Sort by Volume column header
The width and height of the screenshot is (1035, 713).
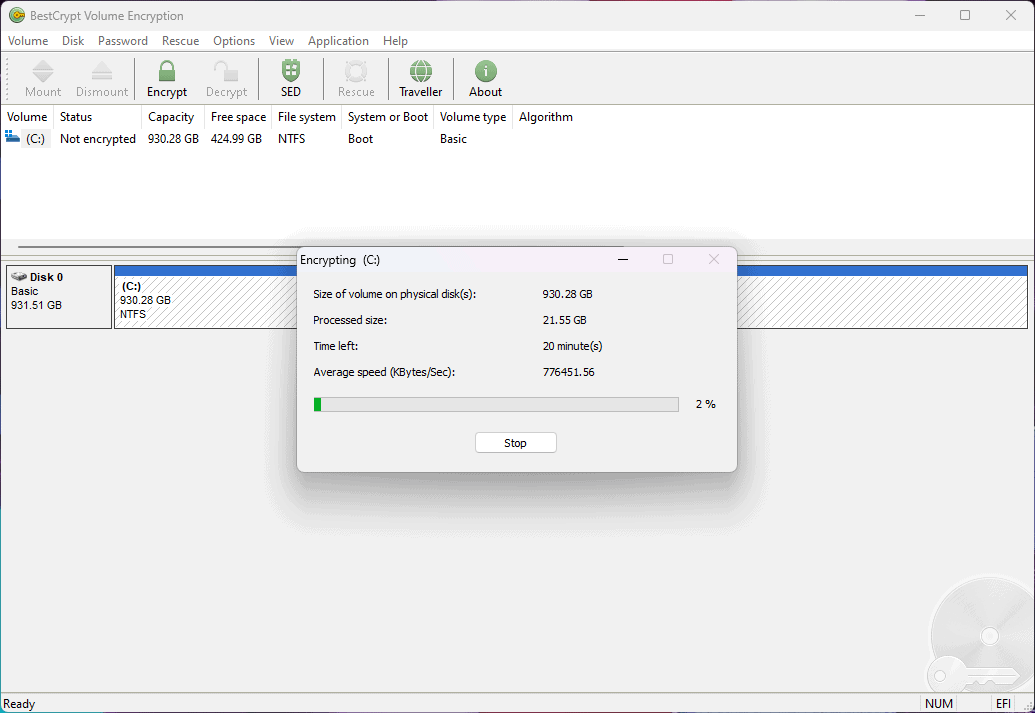coord(27,117)
